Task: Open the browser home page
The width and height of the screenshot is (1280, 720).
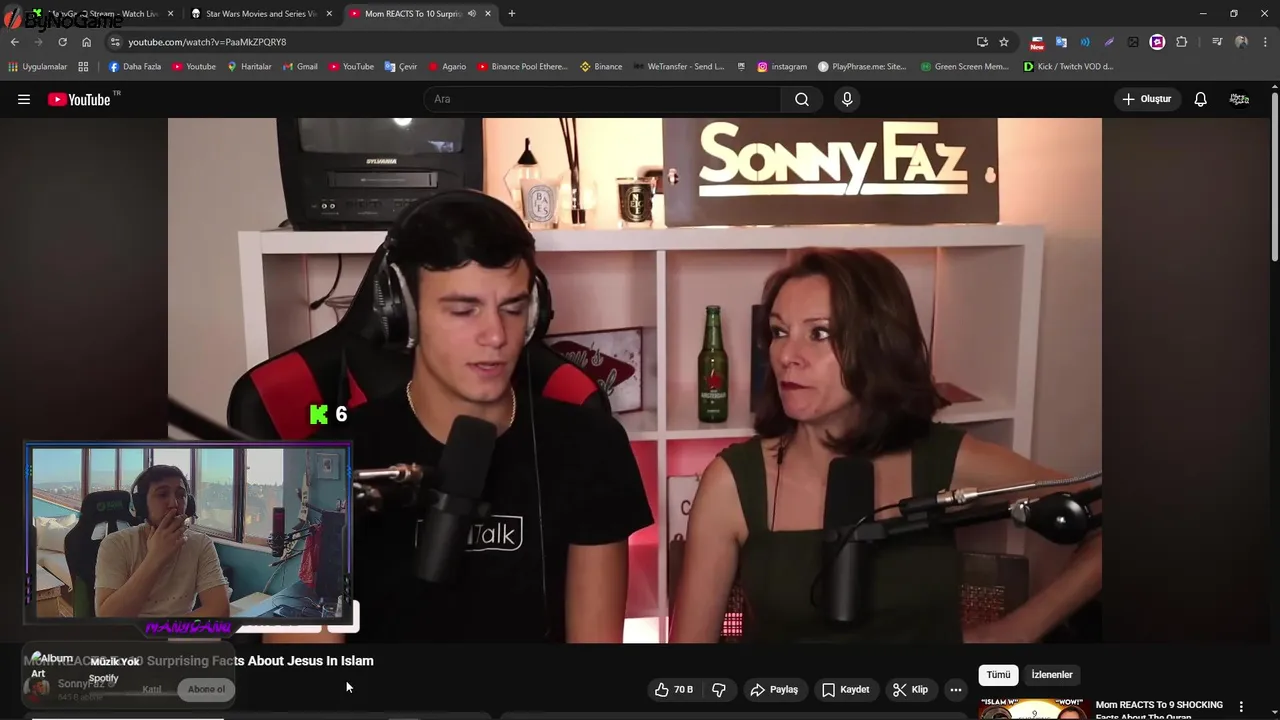Action: coord(86,42)
